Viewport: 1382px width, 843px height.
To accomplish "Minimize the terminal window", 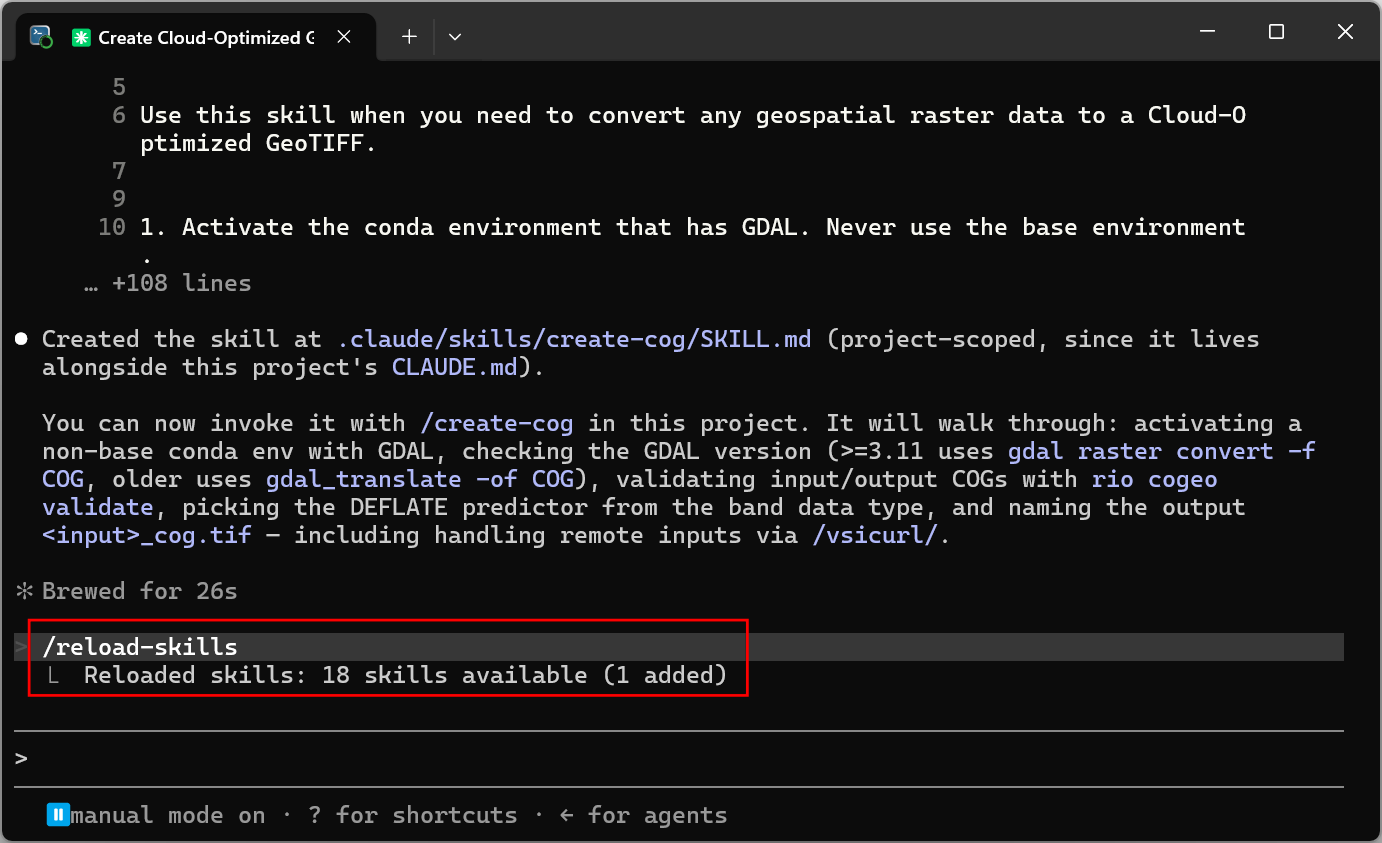I will (x=1207, y=32).
